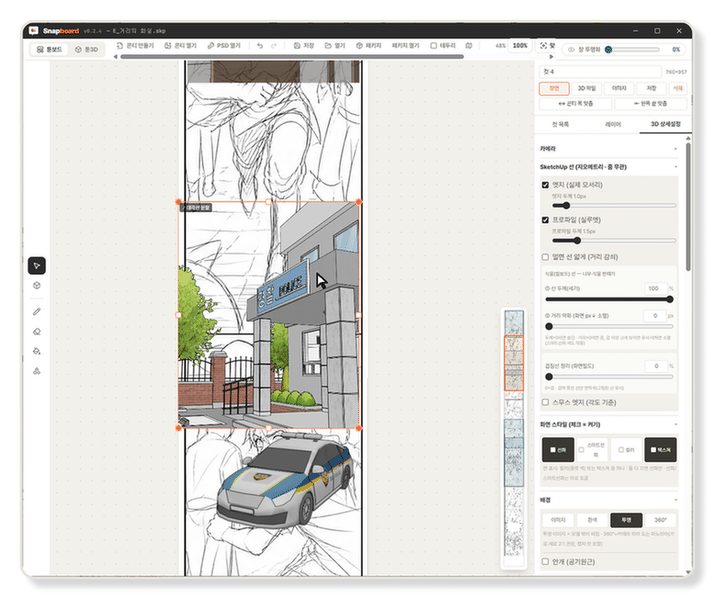Select the shapes tool at the toolbar bottom

point(36,371)
